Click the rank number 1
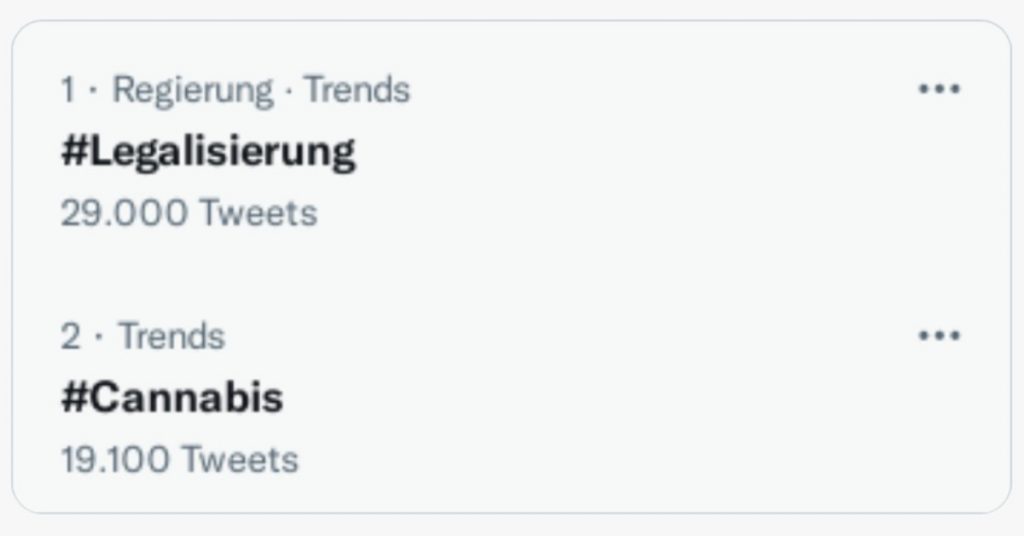Image resolution: width=1024 pixels, height=536 pixels. point(68,90)
